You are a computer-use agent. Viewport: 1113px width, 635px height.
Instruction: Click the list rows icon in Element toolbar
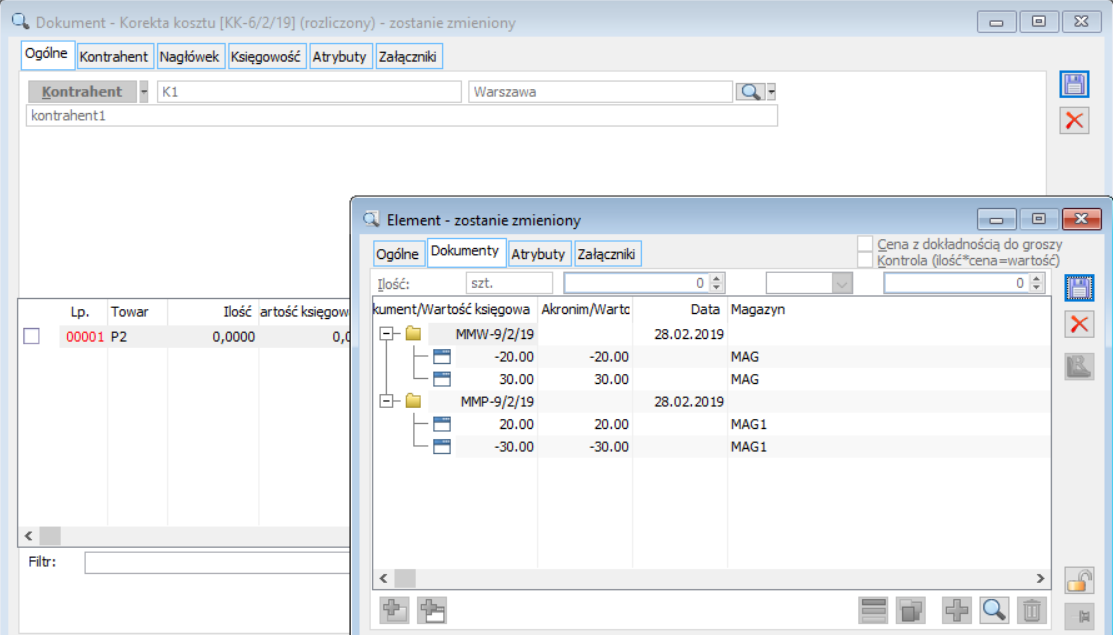click(873, 610)
